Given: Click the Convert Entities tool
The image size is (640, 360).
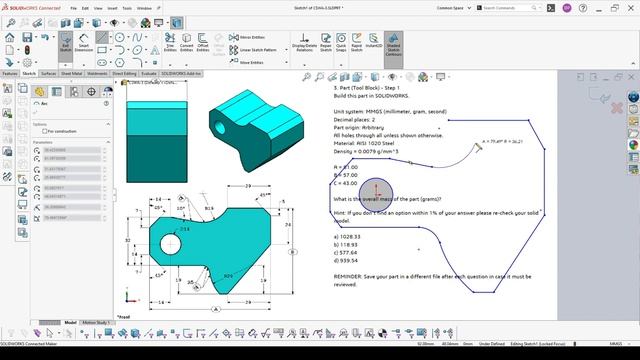Looking at the screenshot, I should coord(187,42).
